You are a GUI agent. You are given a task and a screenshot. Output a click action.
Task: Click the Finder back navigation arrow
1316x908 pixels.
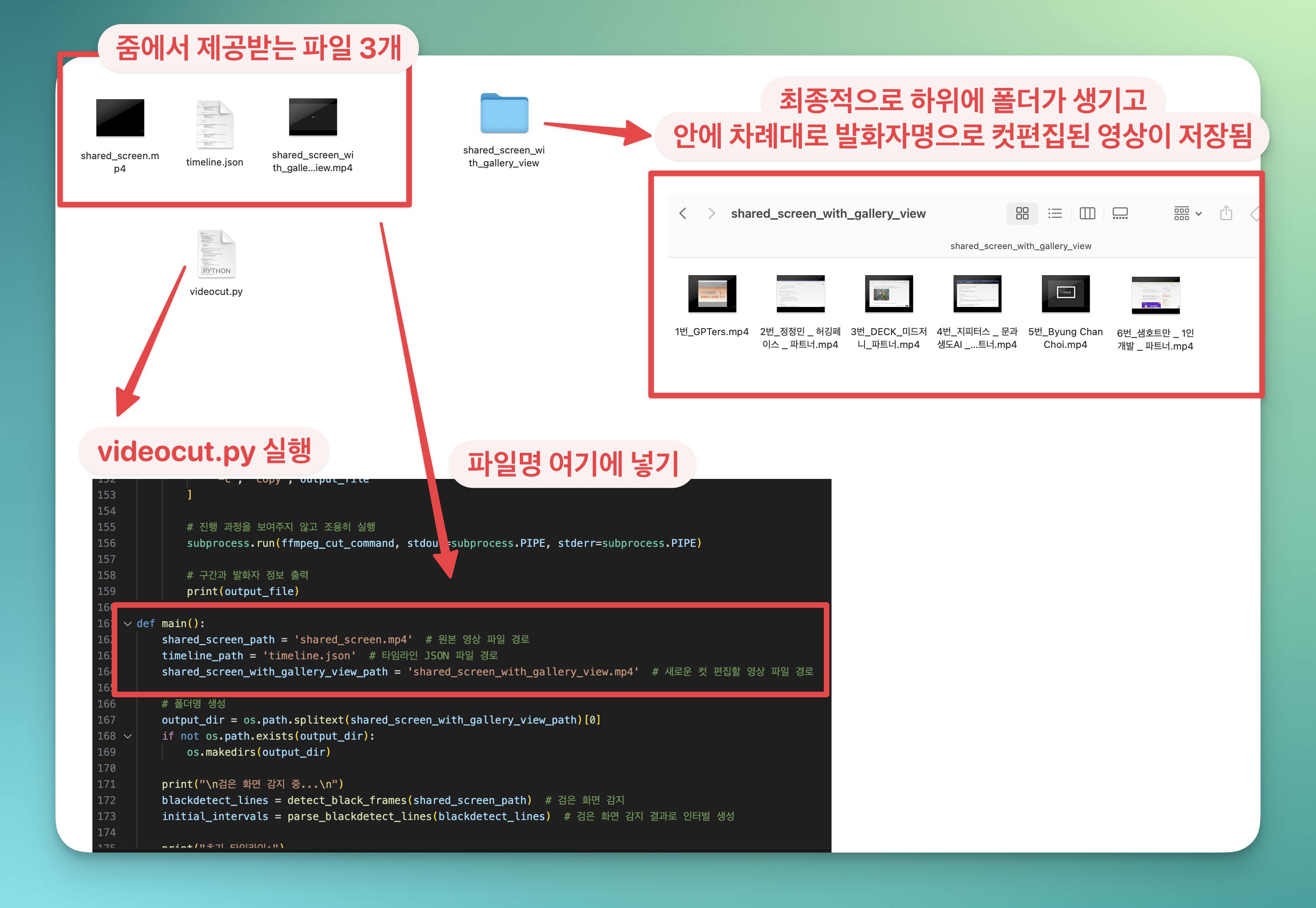(x=683, y=213)
